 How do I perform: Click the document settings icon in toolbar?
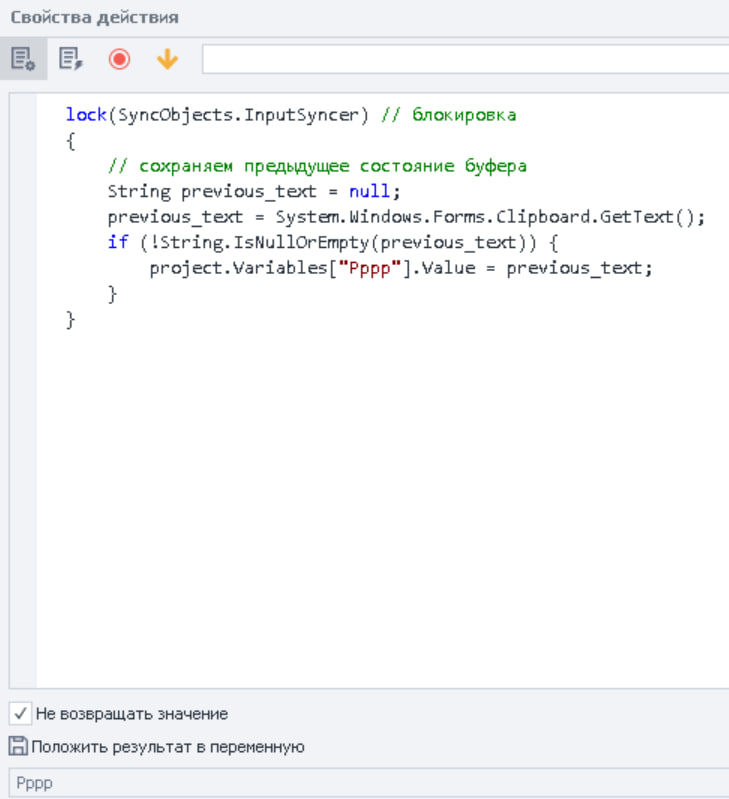pyautogui.click(x=22, y=59)
